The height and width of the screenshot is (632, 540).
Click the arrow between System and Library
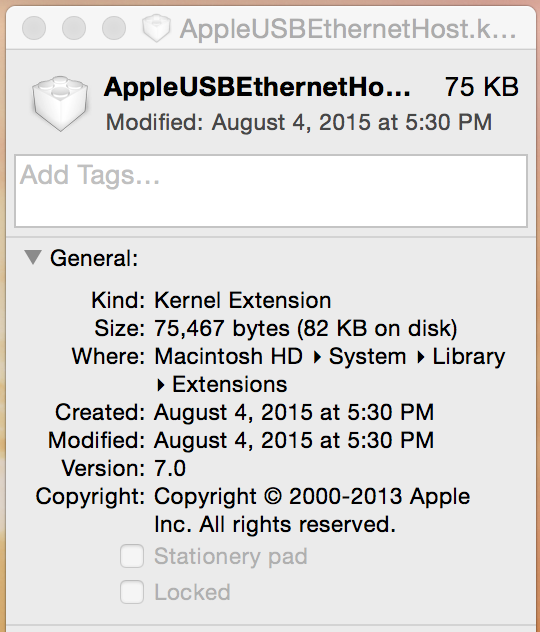[x=420, y=357]
